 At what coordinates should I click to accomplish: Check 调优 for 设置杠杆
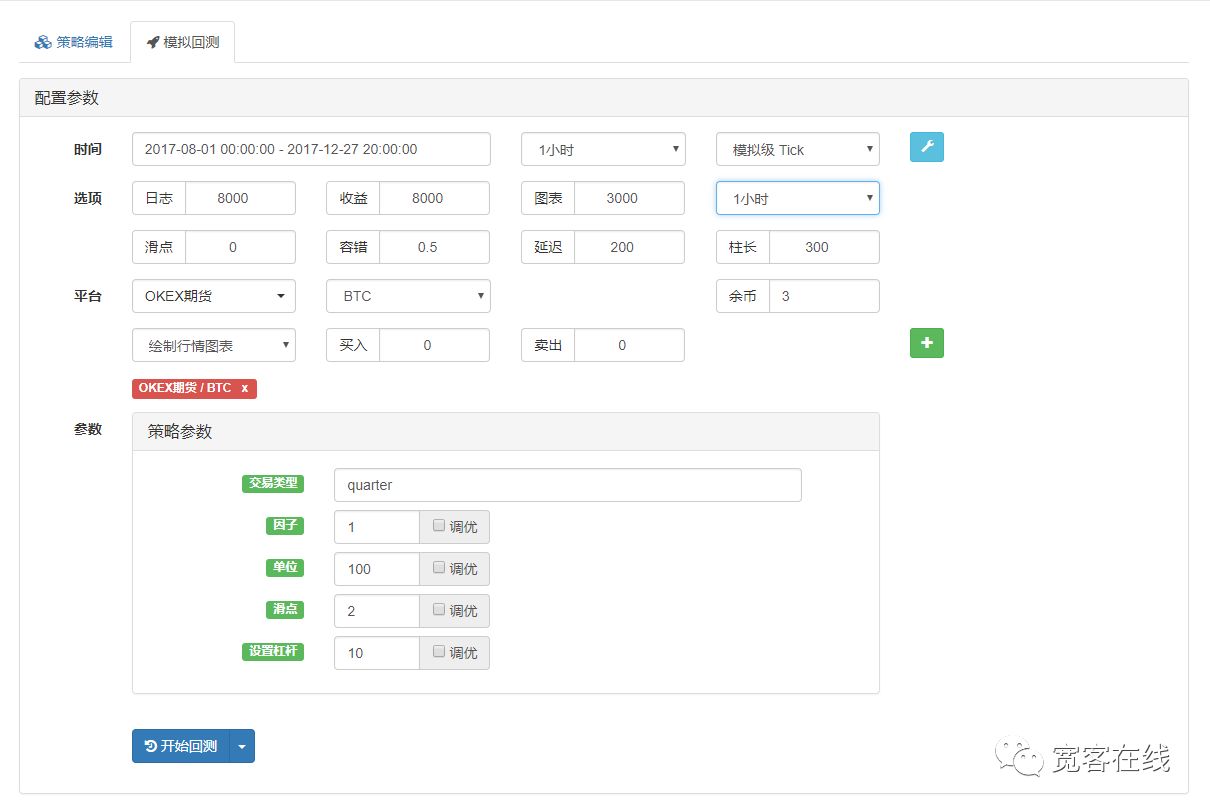439,652
